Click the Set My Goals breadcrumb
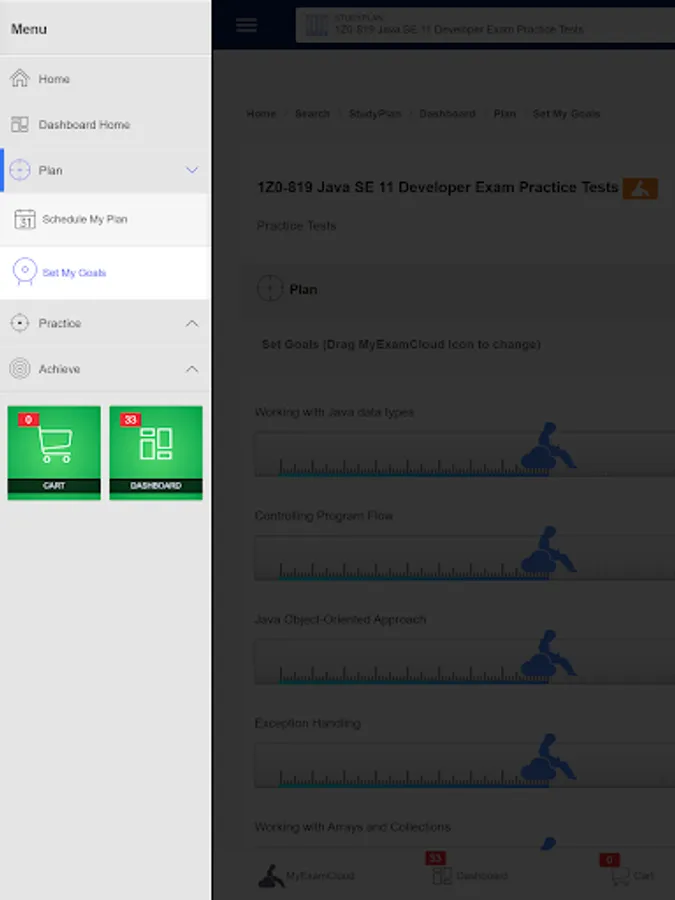Image resolution: width=675 pixels, height=900 pixels. click(x=566, y=114)
